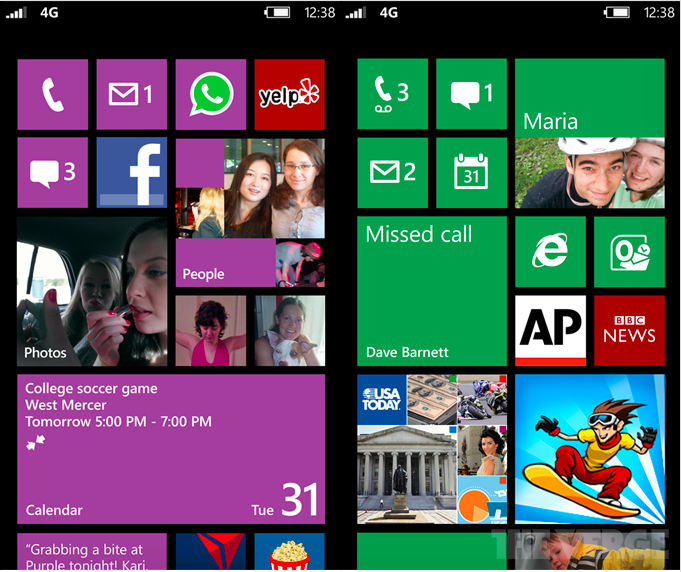Screen dimensions: 681x572
Task: Open green Mail tile with 2 unread
Action: click(392, 172)
